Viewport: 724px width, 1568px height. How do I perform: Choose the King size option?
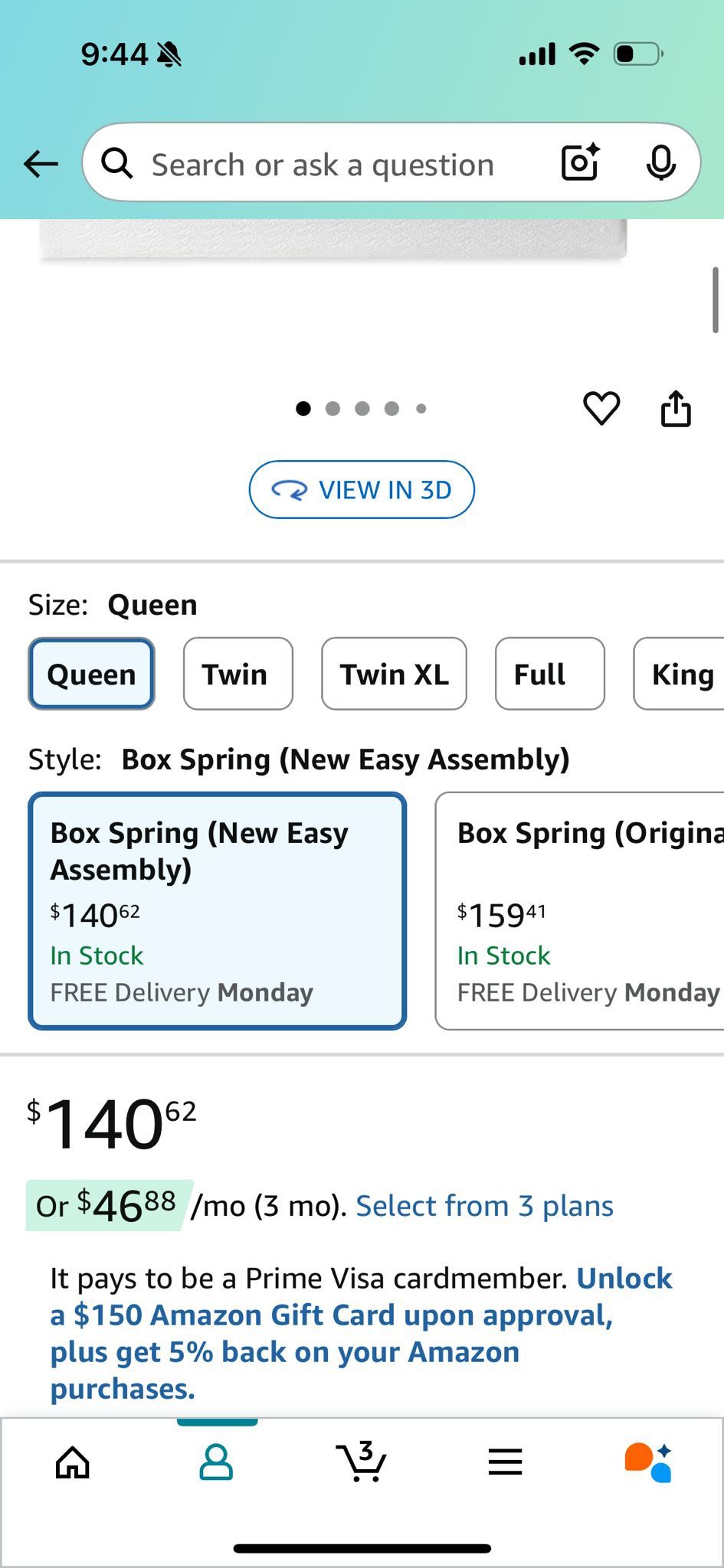(681, 674)
